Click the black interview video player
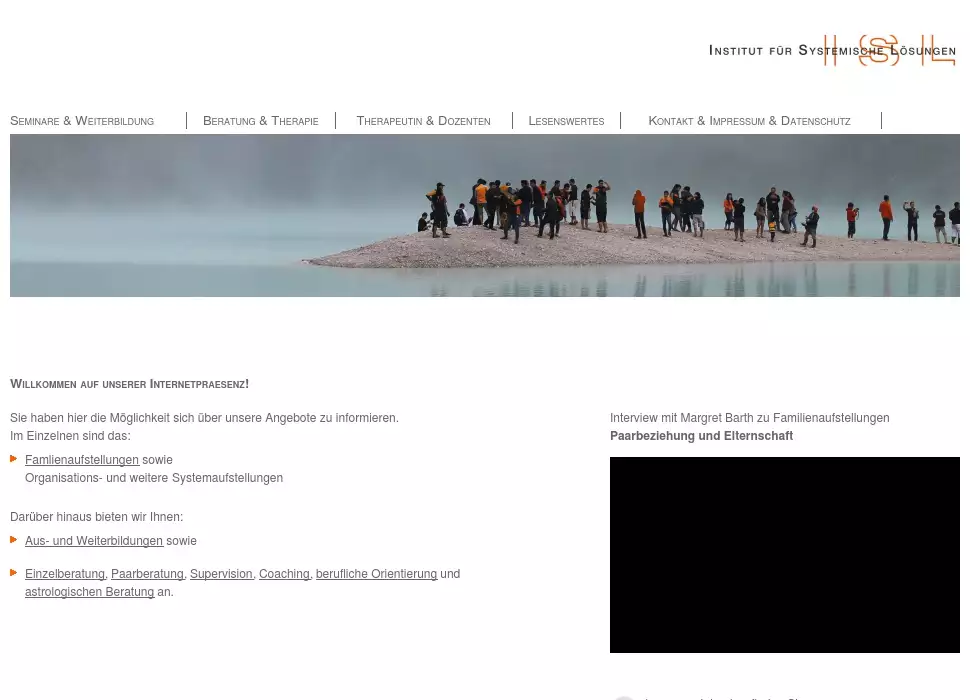The width and height of the screenshot is (970, 700). pos(785,554)
